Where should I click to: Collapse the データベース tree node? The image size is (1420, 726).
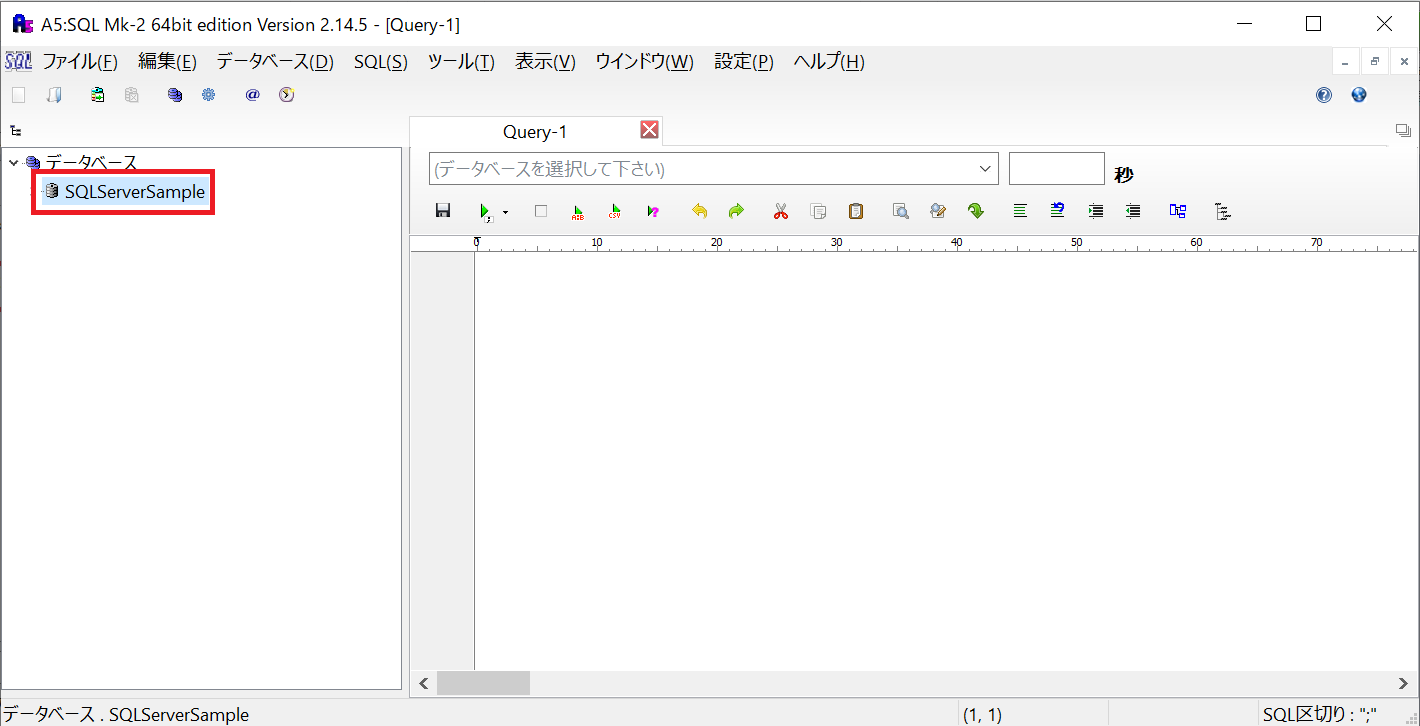(x=13, y=162)
